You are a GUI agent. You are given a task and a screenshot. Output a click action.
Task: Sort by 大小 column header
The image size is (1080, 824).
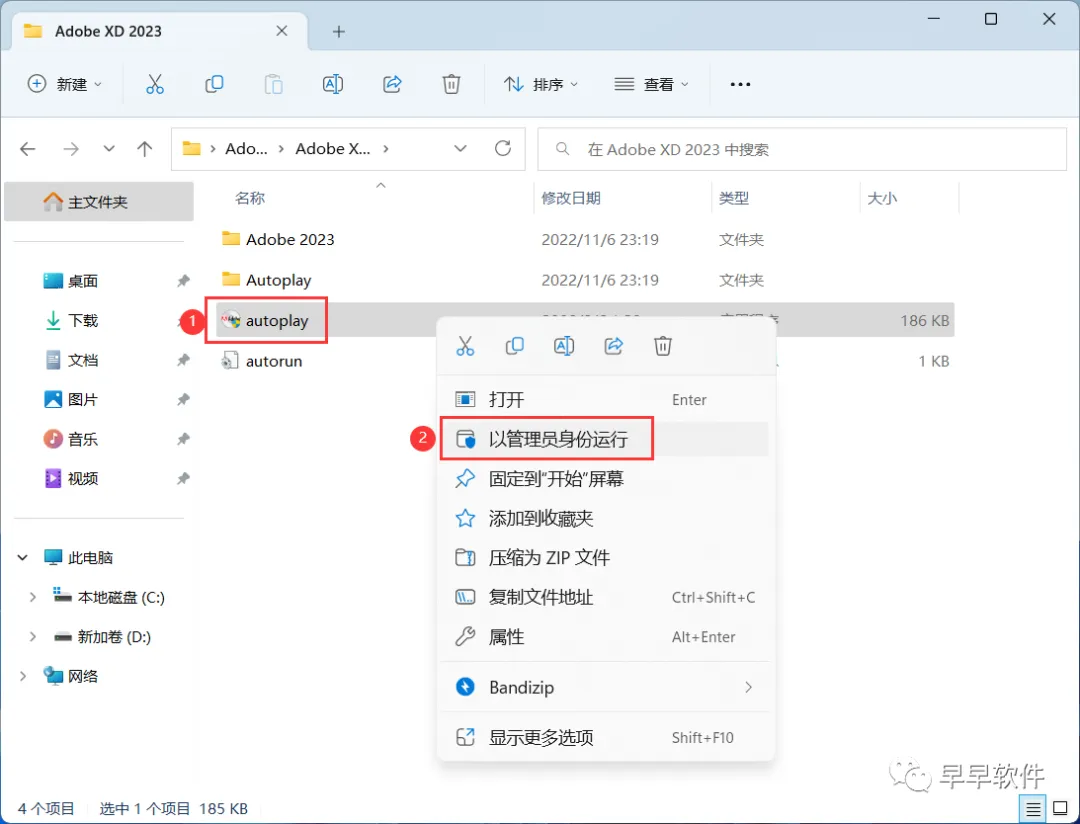tap(882, 198)
